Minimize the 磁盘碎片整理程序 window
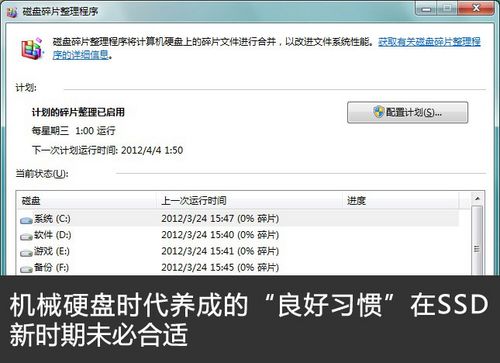500x363 pixels. tap(426, 9)
